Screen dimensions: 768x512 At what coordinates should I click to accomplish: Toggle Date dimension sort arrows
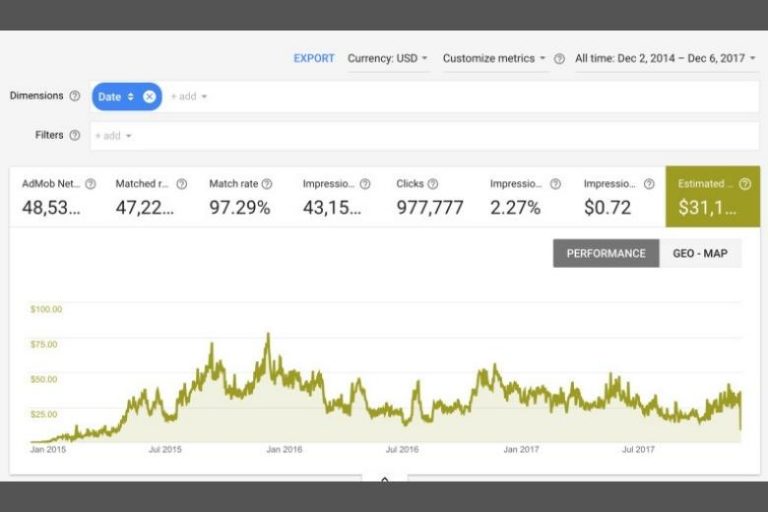tap(131, 97)
